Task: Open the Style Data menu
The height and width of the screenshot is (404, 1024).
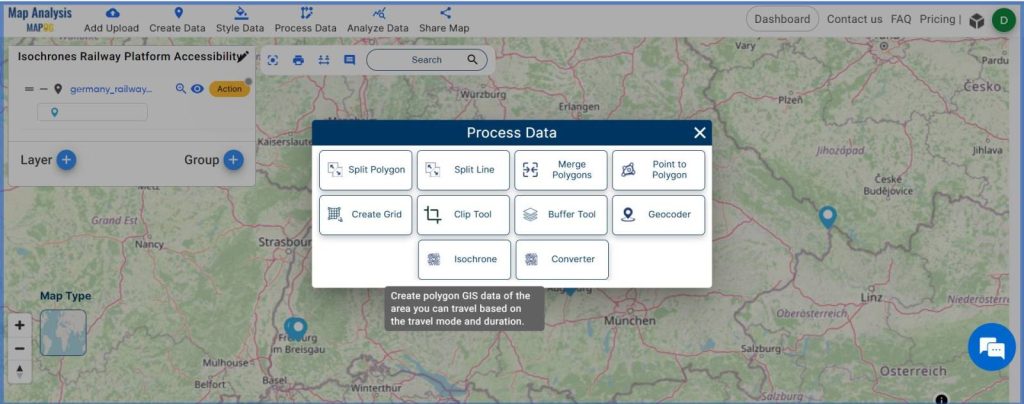Action: [240, 19]
